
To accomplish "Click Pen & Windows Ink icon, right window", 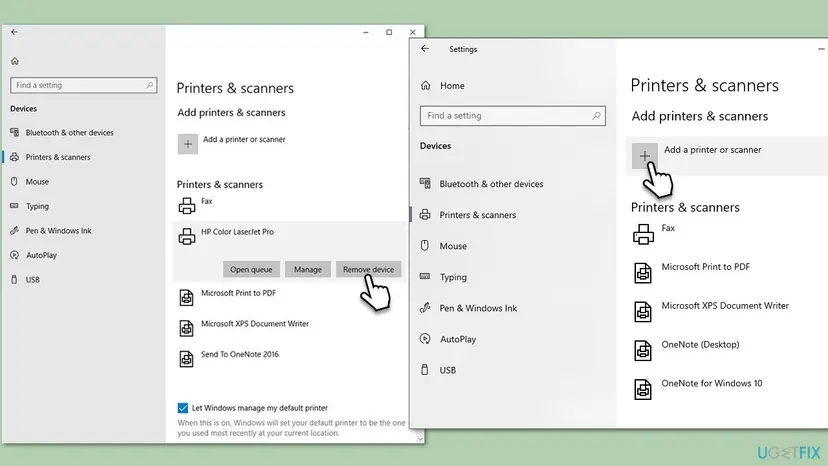I will click(425, 307).
